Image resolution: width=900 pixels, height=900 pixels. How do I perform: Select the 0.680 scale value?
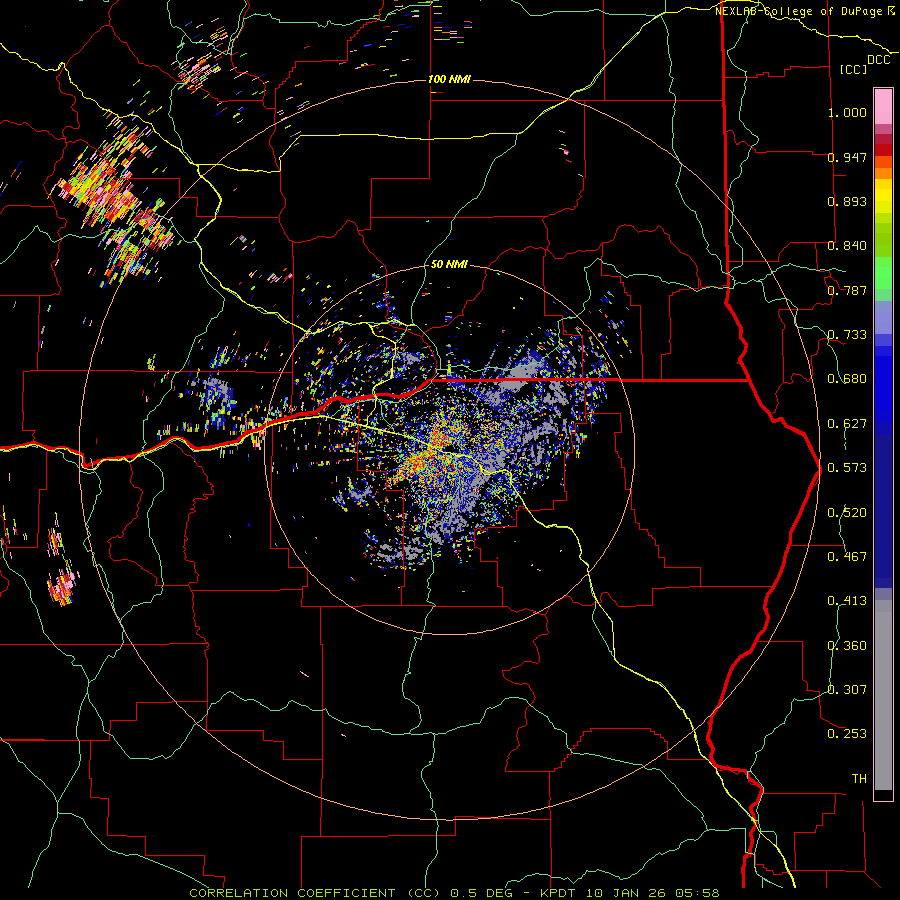coord(847,379)
